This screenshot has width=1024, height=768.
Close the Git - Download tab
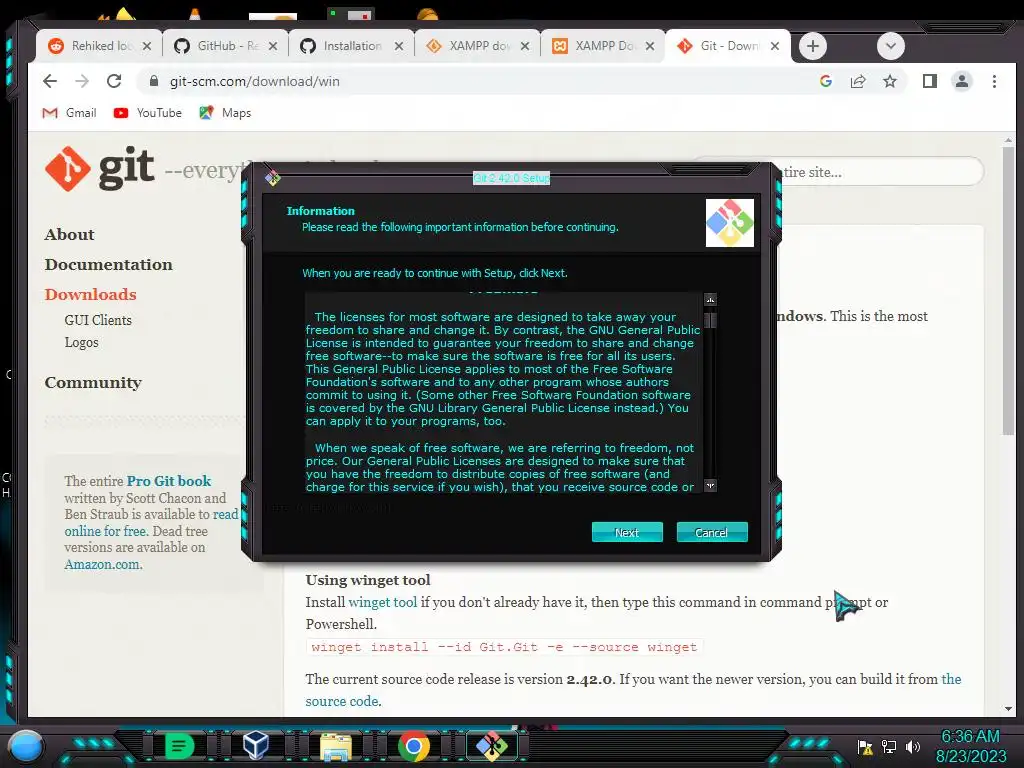775,46
